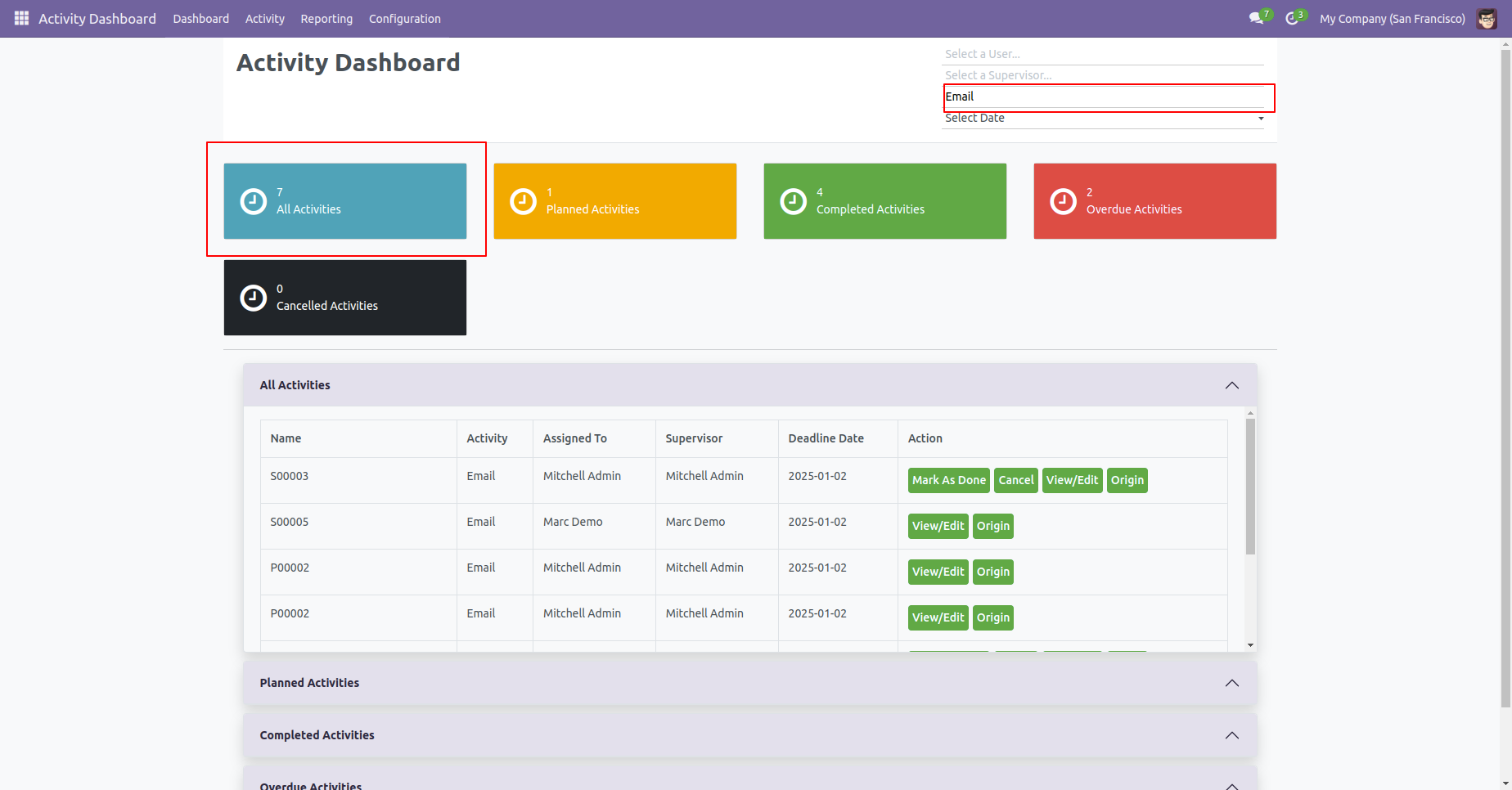Image resolution: width=1512 pixels, height=790 pixels.
Task: Cancel the S00003 activity
Action: [1016, 480]
